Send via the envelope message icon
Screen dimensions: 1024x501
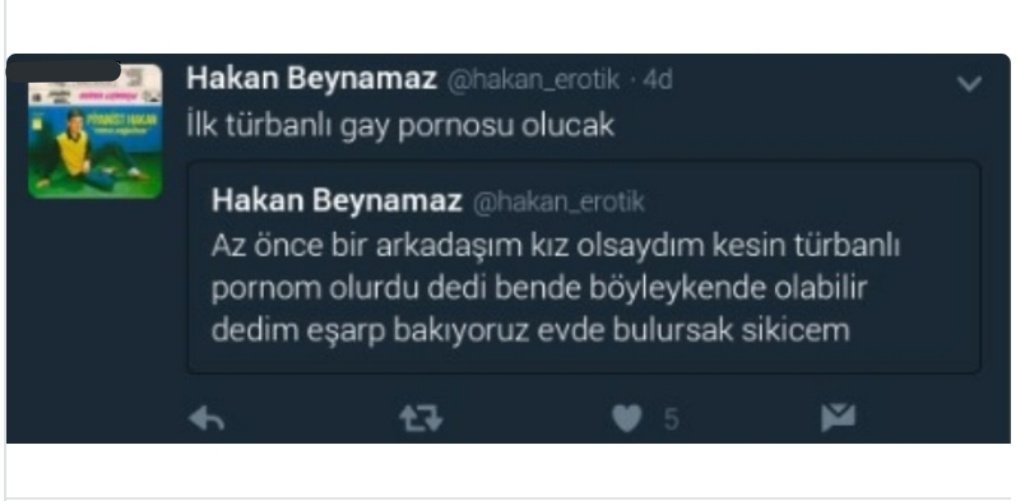tap(838, 418)
